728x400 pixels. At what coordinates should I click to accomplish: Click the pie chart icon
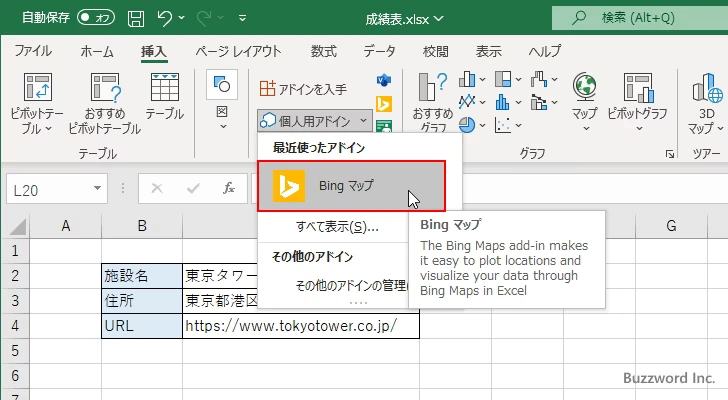point(467,125)
